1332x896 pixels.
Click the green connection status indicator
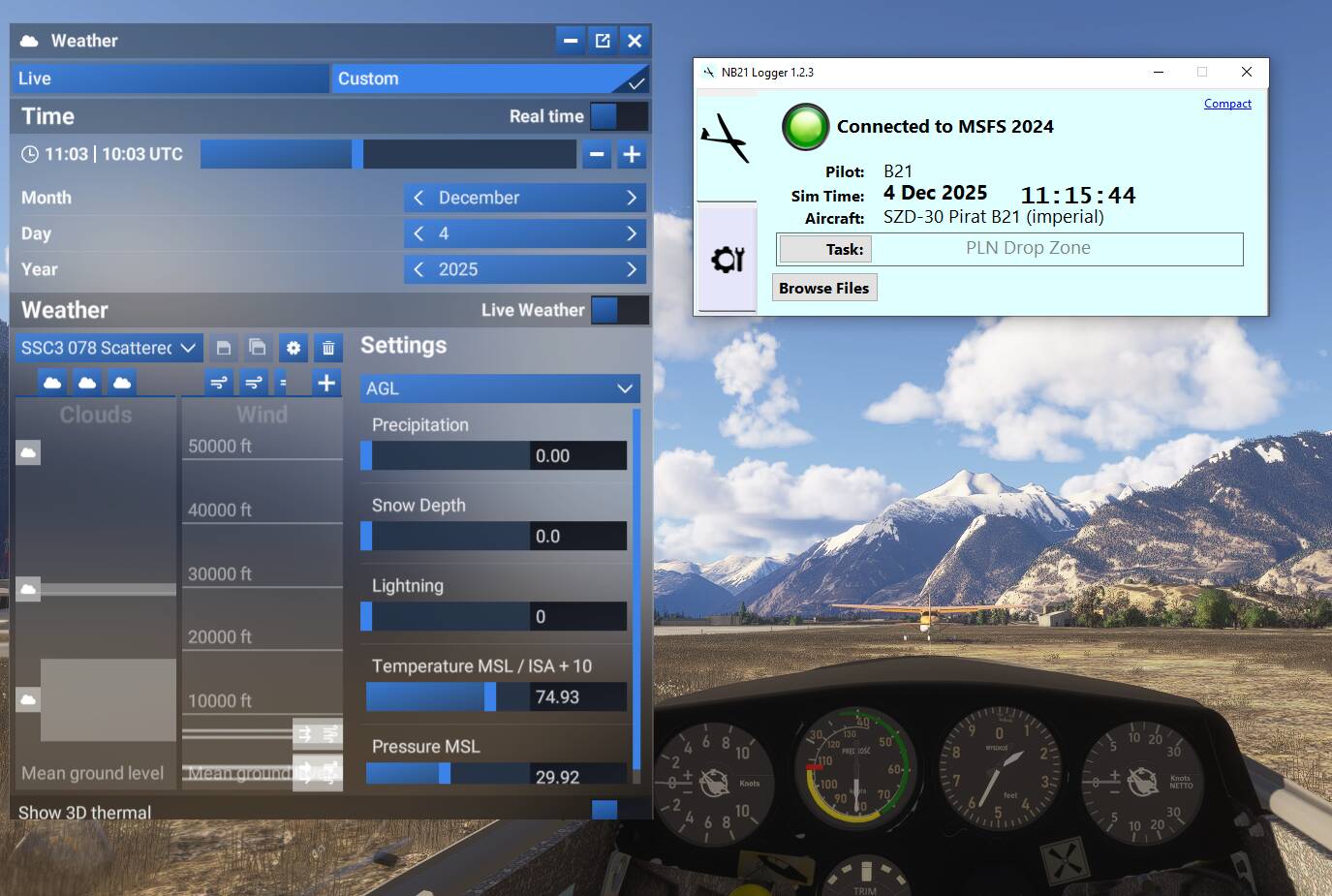[x=805, y=127]
